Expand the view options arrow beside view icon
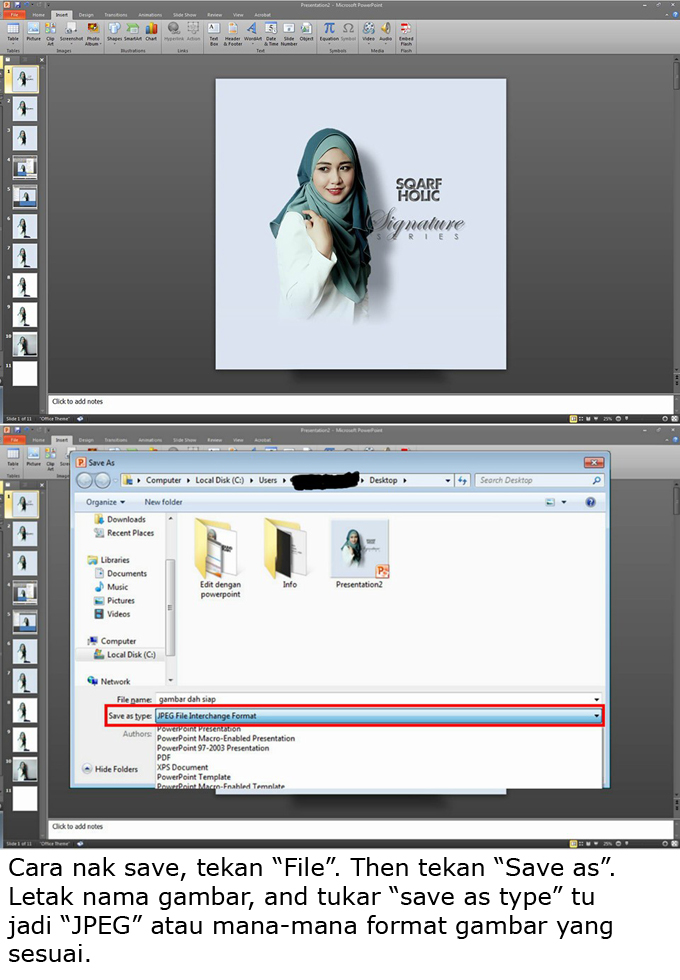 [x=564, y=502]
